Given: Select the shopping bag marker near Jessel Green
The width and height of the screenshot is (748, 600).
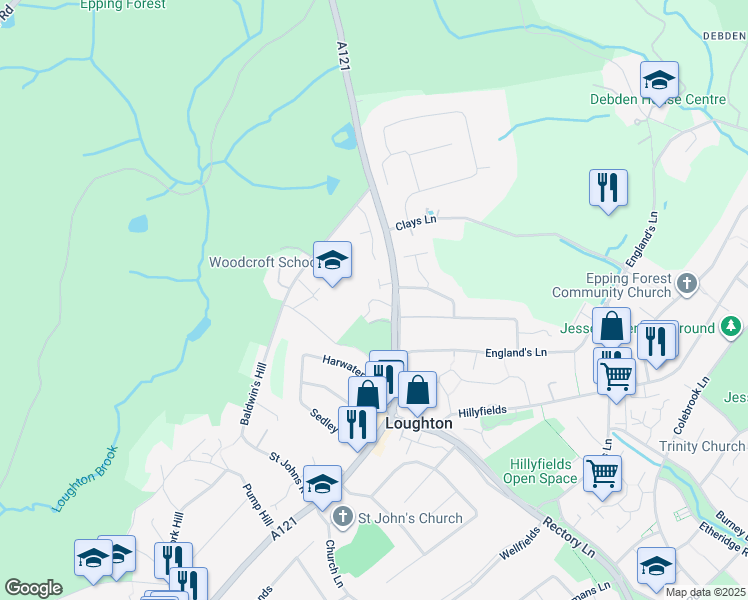Looking at the screenshot, I should click(612, 328).
